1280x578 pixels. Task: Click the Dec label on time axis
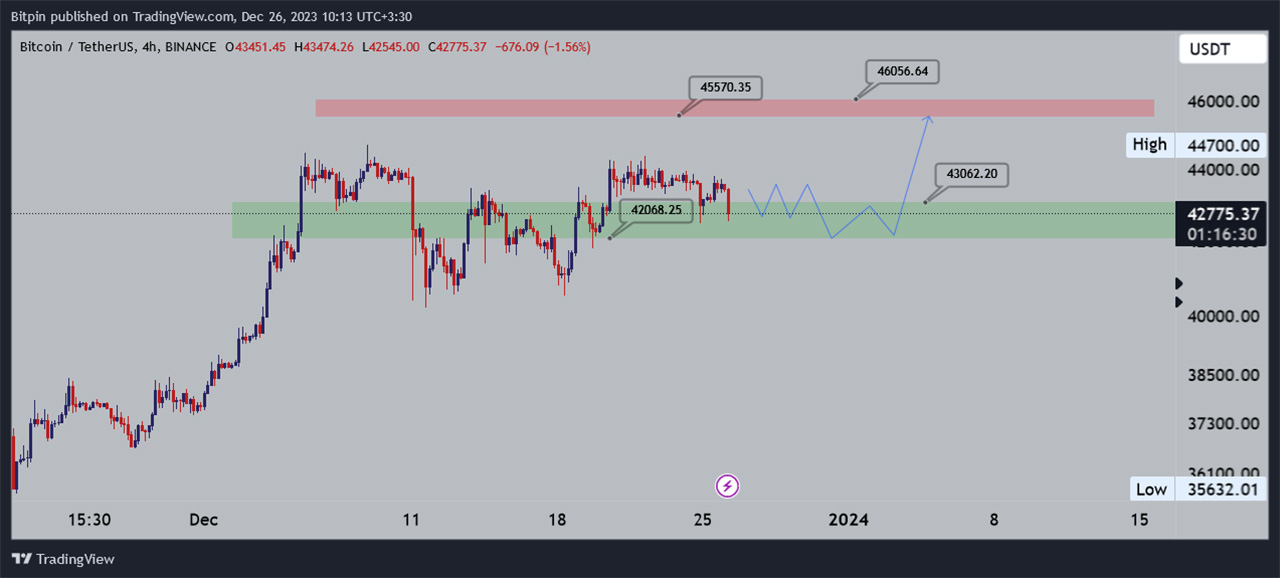203,520
